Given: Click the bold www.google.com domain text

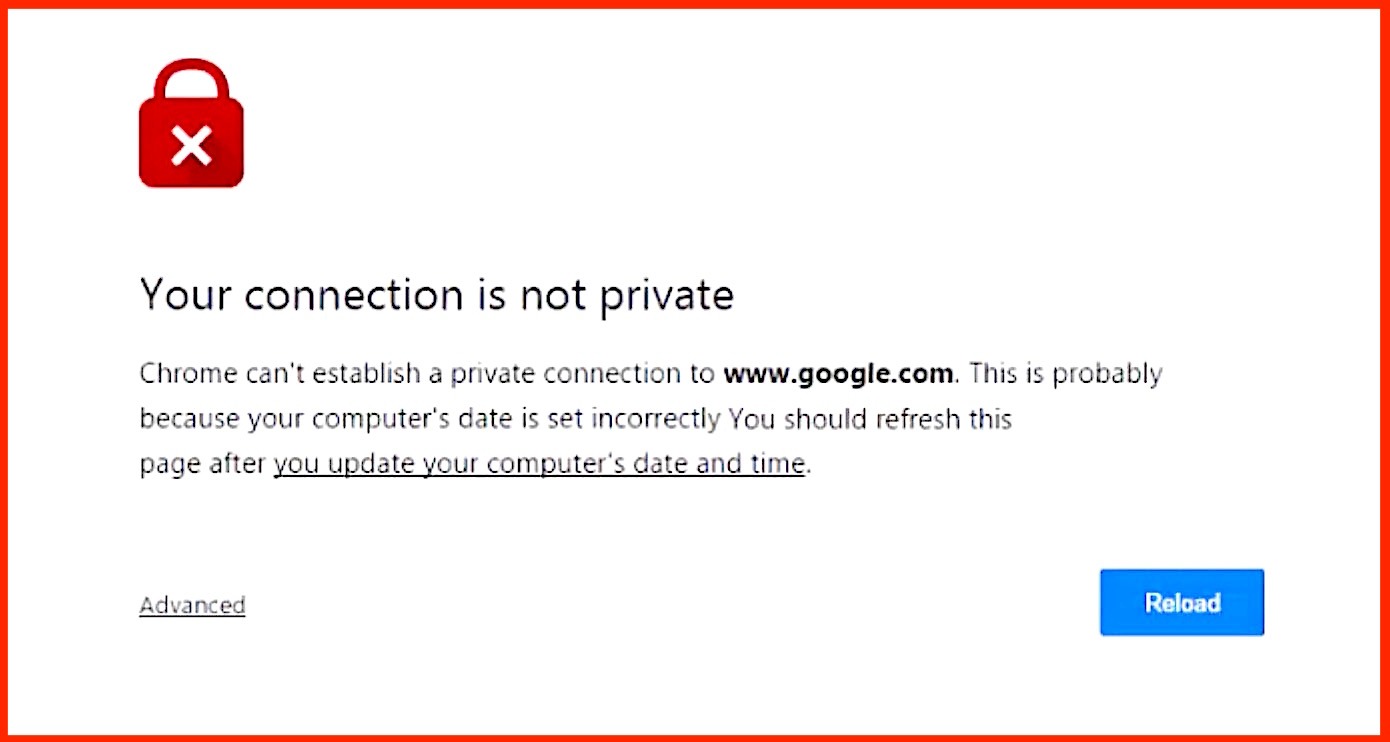Looking at the screenshot, I should pos(838,374).
